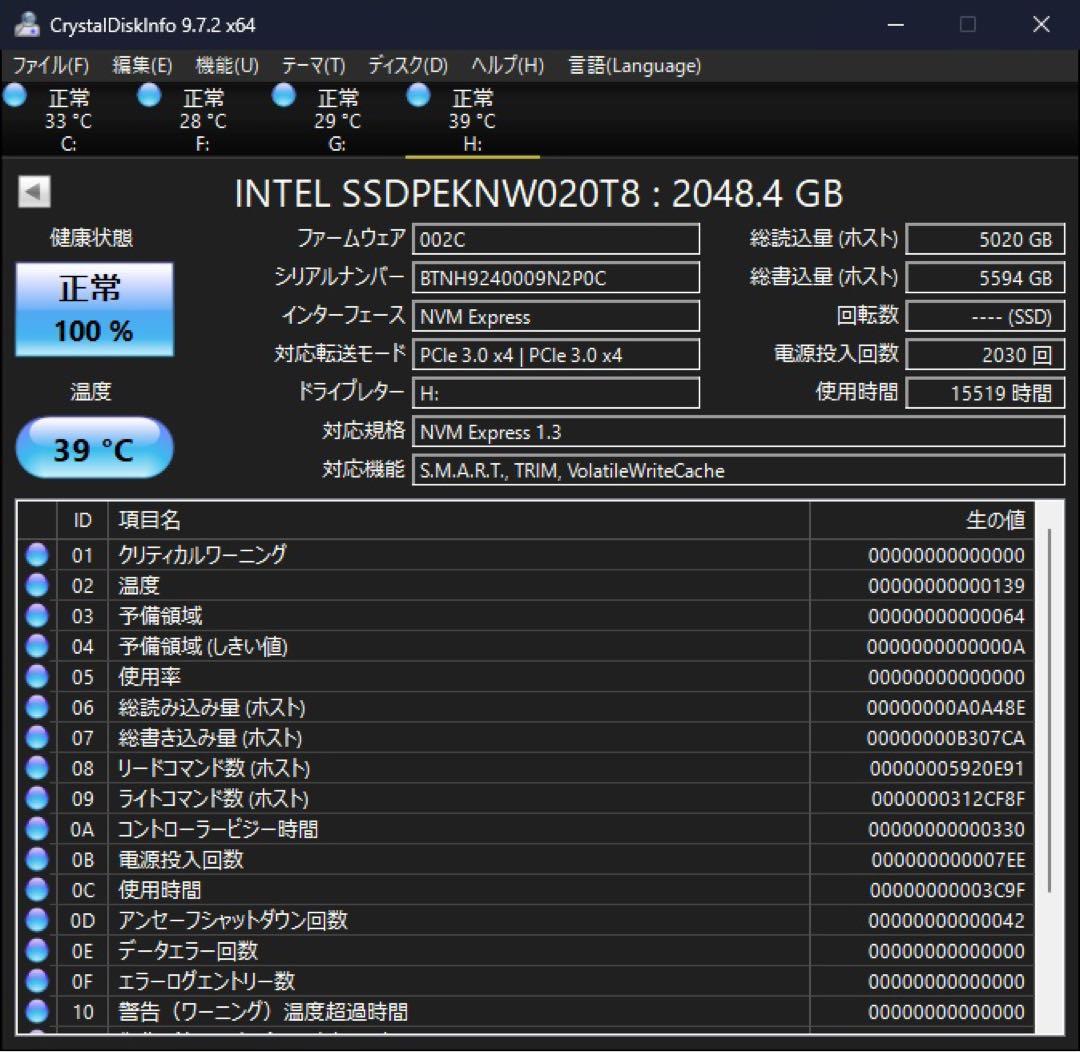Open the テーマ(T) menu
Viewport: 1080px width, 1052px height.
tap(313, 66)
